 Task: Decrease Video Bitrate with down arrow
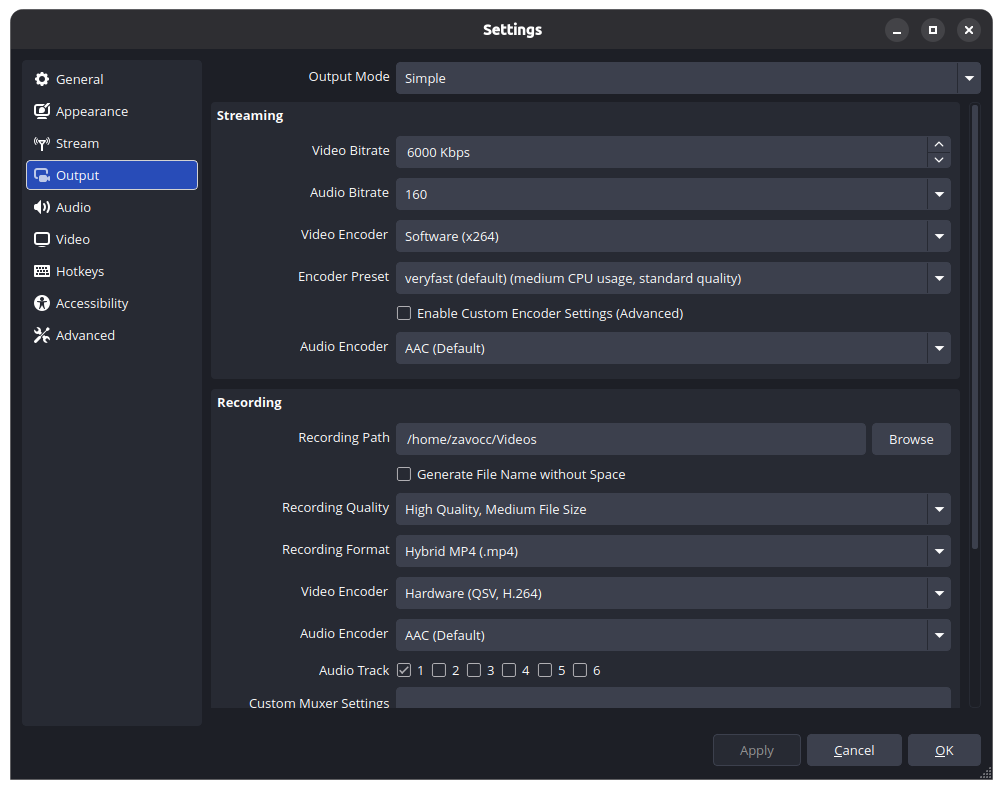939,160
